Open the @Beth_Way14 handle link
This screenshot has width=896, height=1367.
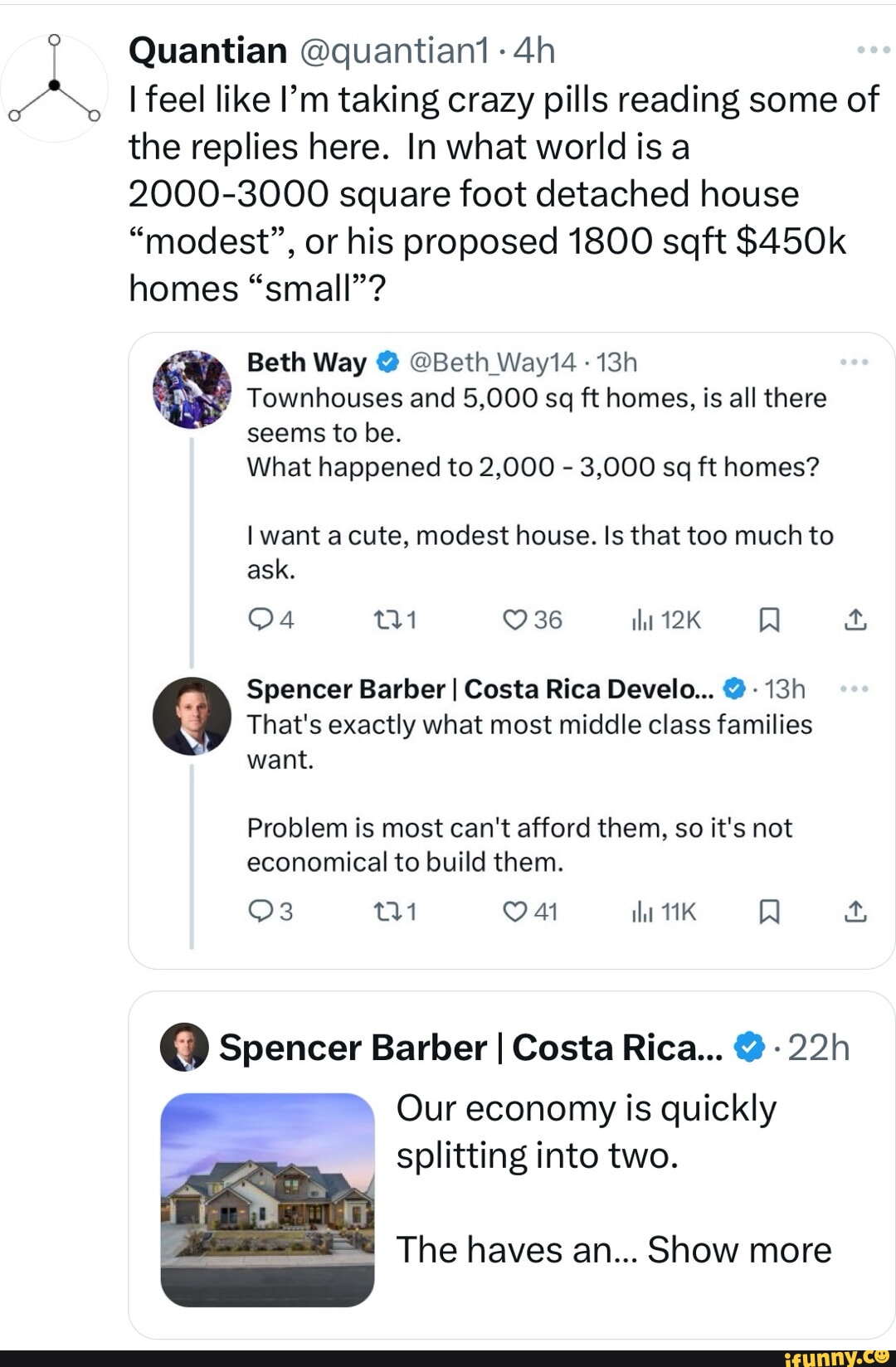pyautogui.click(x=493, y=362)
